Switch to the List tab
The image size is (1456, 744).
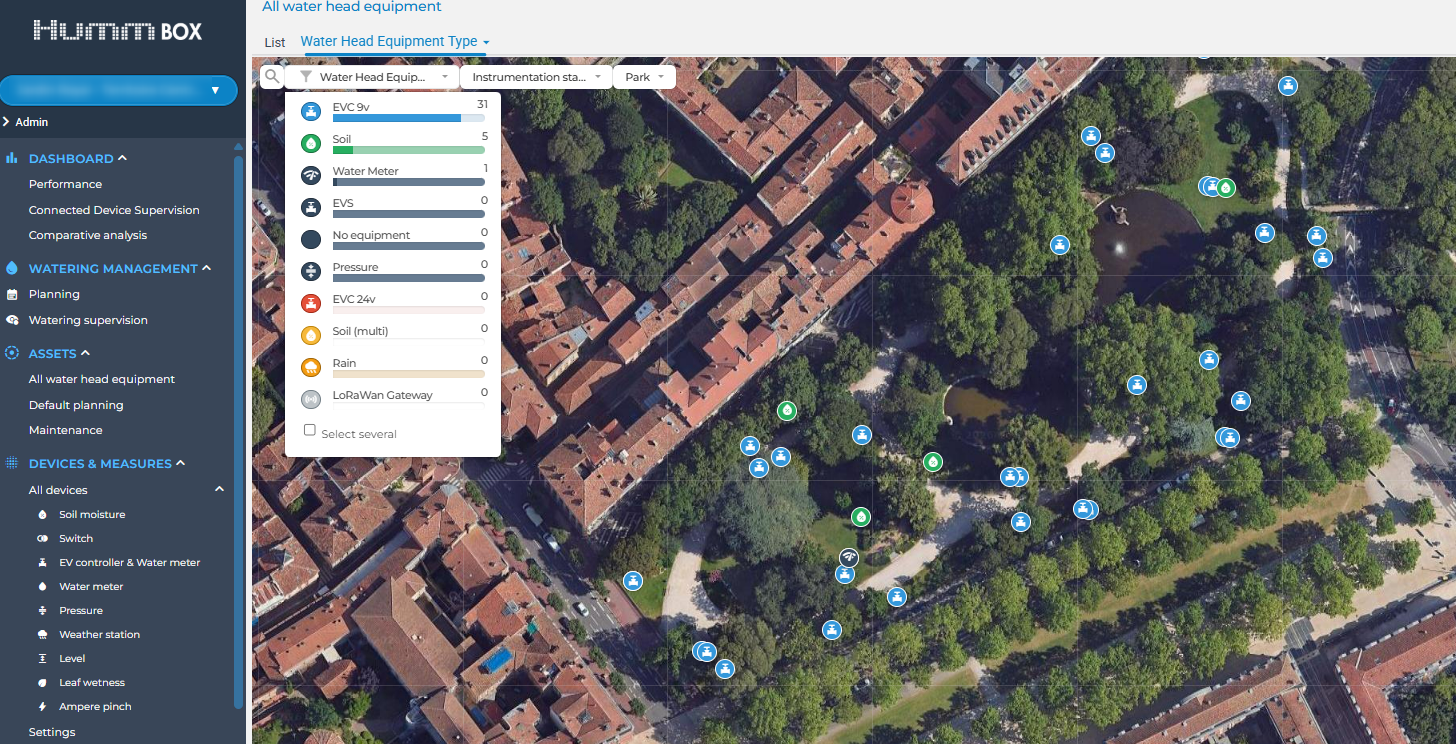point(274,43)
